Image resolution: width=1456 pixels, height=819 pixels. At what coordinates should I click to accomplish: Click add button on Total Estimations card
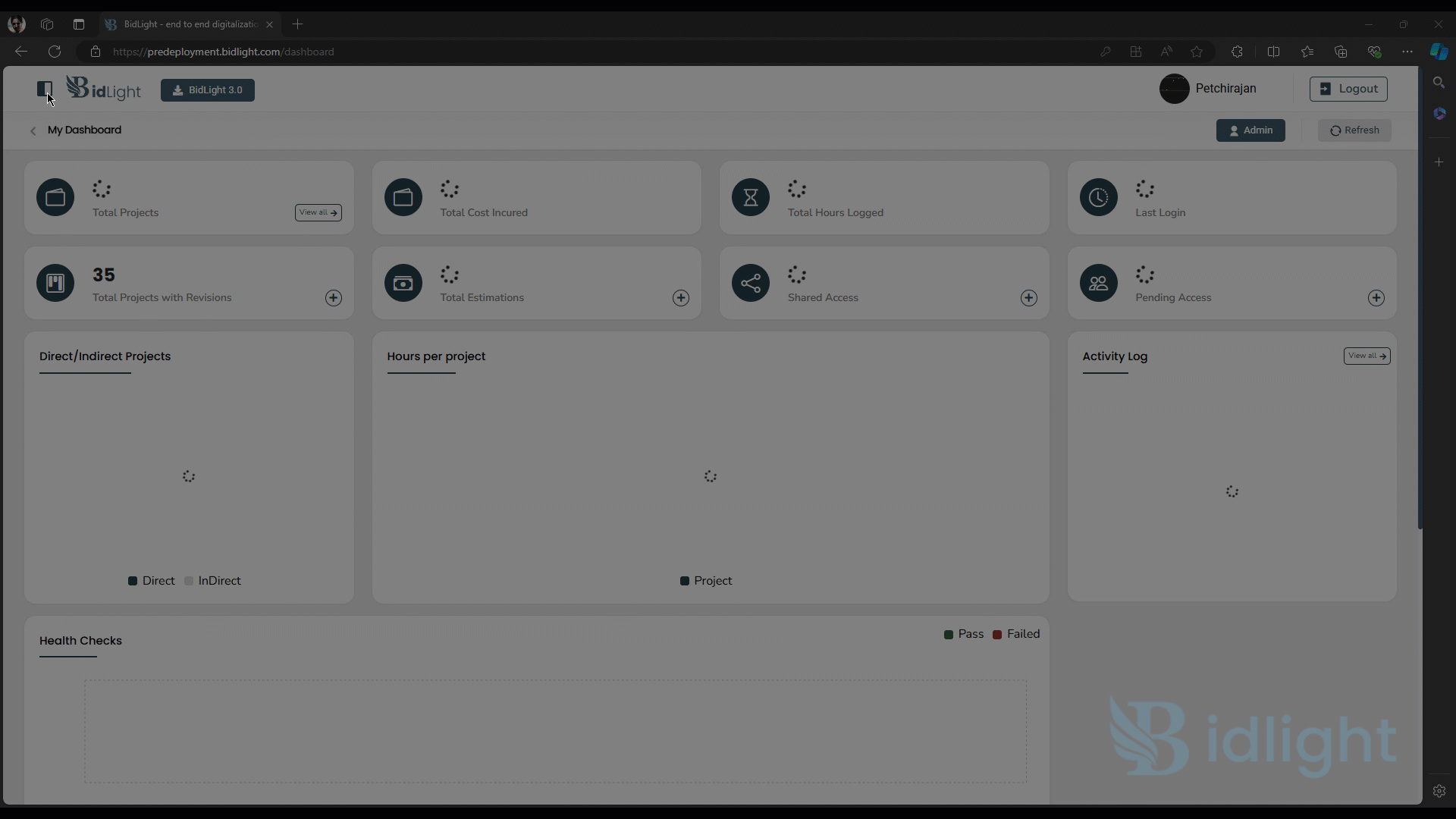click(x=681, y=297)
